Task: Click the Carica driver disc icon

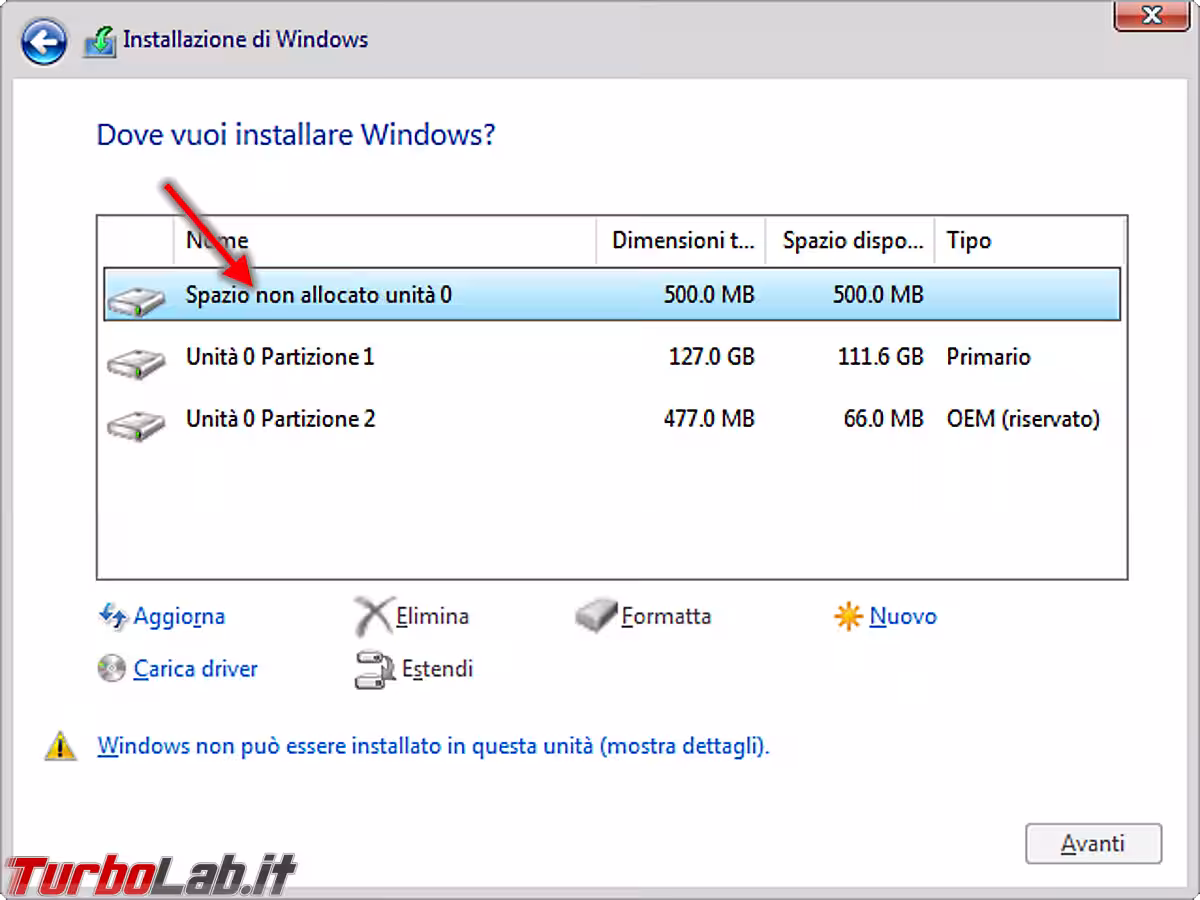Action: 112,669
